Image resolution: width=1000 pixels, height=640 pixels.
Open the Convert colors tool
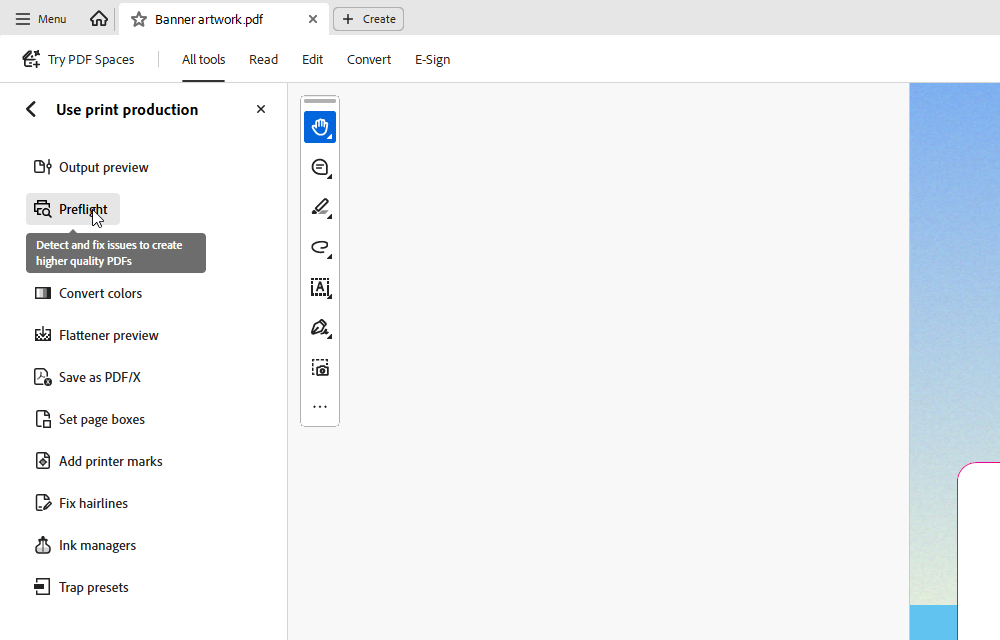pyautogui.click(x=87, y=293)
